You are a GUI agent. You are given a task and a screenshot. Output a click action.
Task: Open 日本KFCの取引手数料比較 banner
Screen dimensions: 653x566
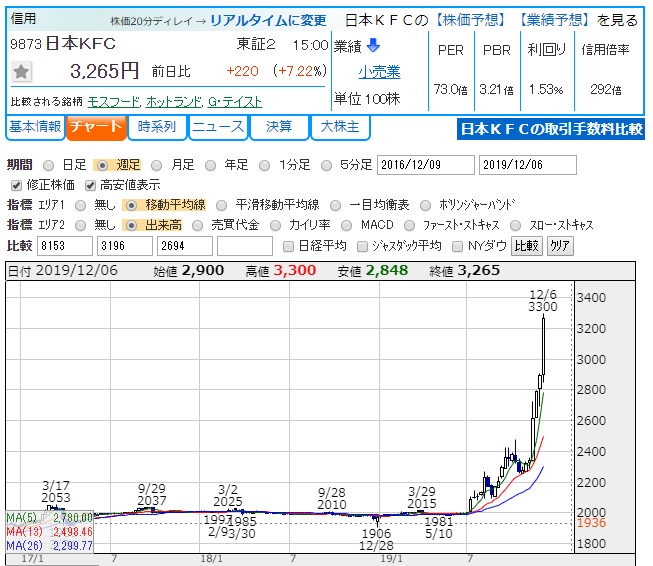click(551, 129)
